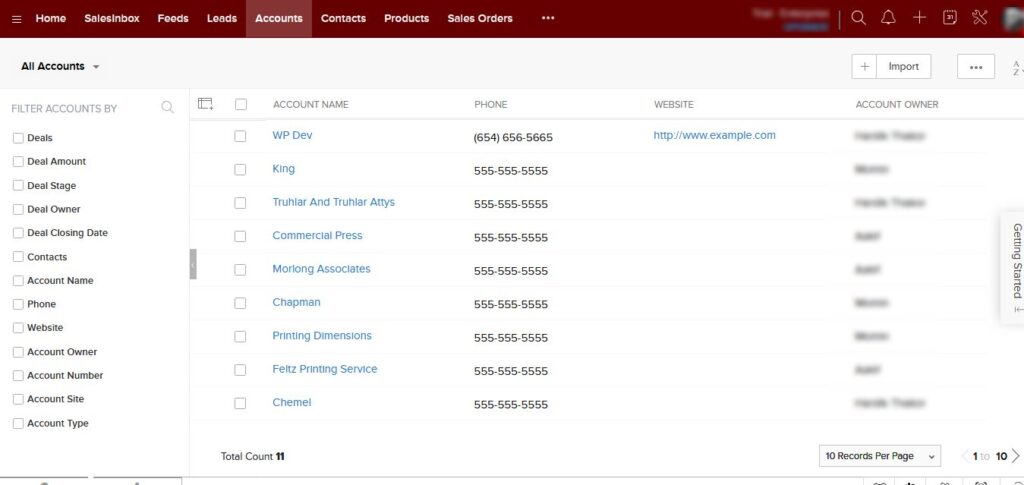This screenshot has height=485, width=1024.
Task: Open the WP Dev account
Action: click(x=292, y=135)
